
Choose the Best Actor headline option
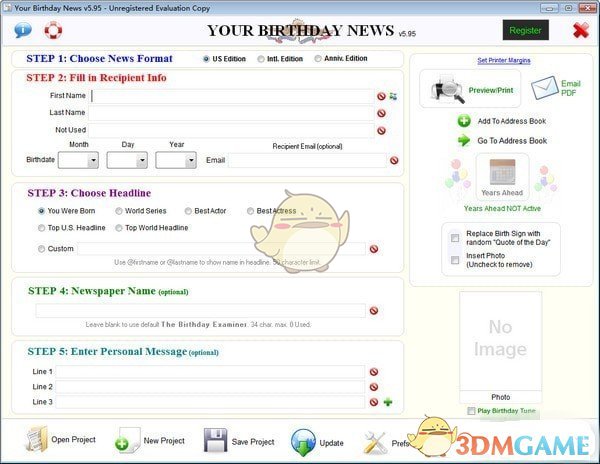point(188,211)
